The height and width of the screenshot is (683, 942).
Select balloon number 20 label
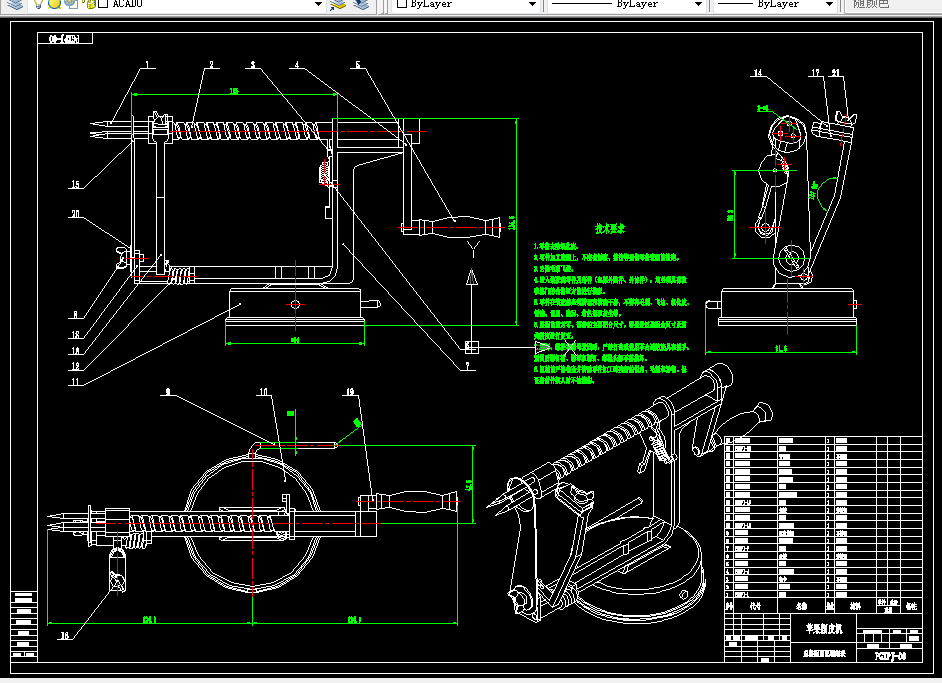(x=75, y=214)
